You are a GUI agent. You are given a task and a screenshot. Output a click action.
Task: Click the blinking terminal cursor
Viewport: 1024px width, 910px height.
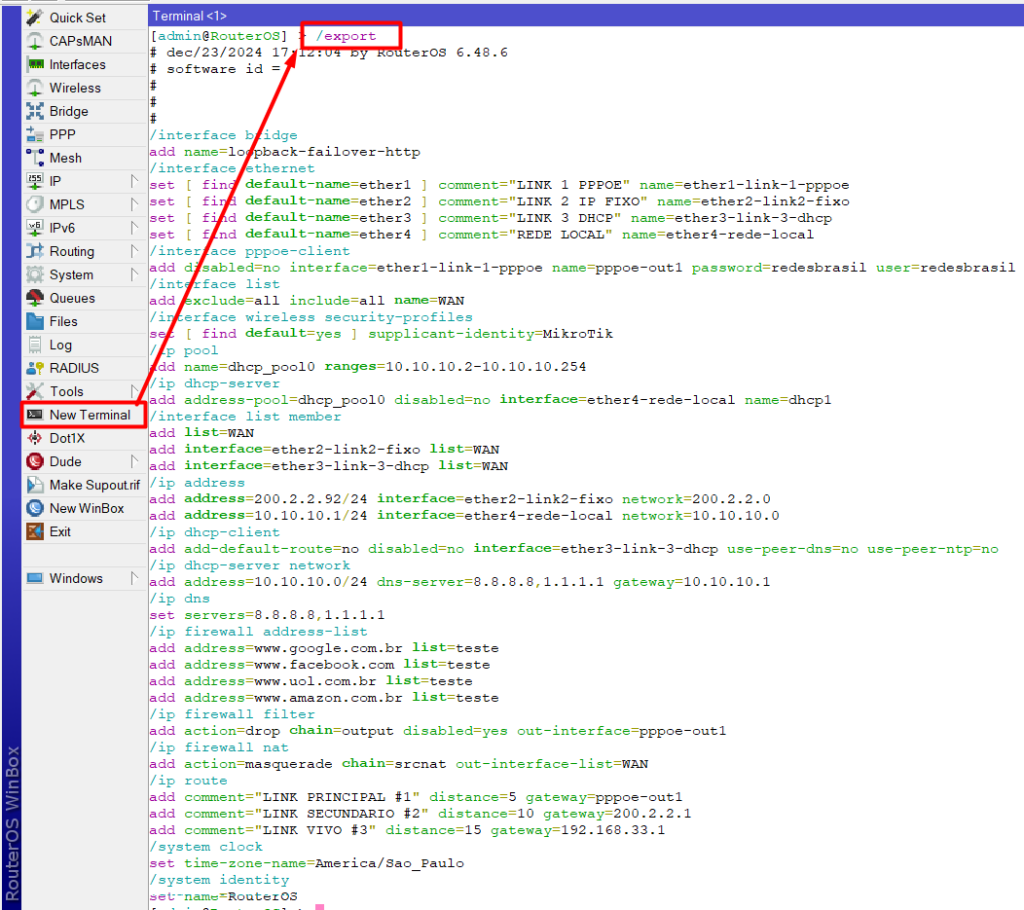[x=320, y=907]
